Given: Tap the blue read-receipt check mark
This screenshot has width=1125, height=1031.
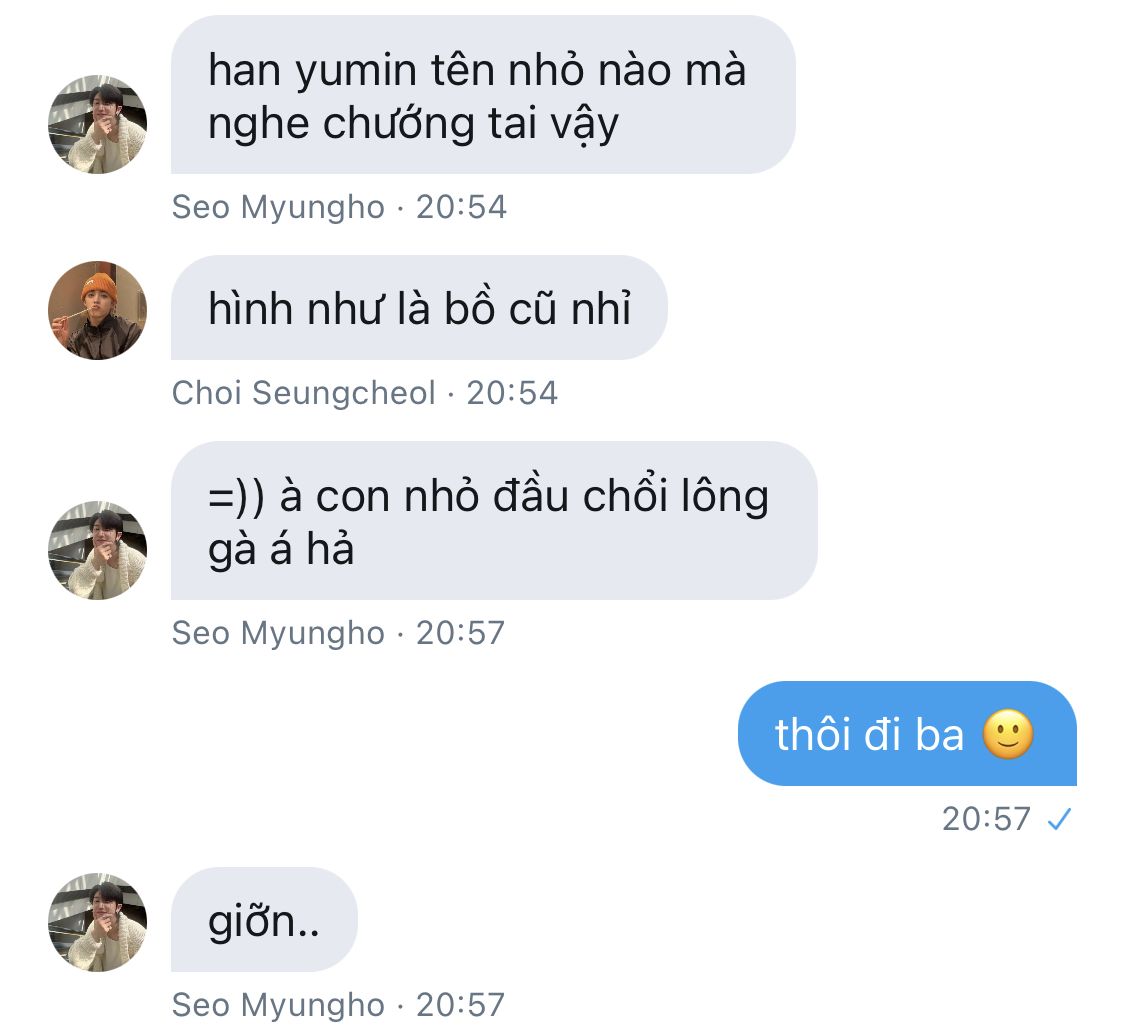Looking at the screenshot, I should pyautogui.click(x=1058, y=820).
